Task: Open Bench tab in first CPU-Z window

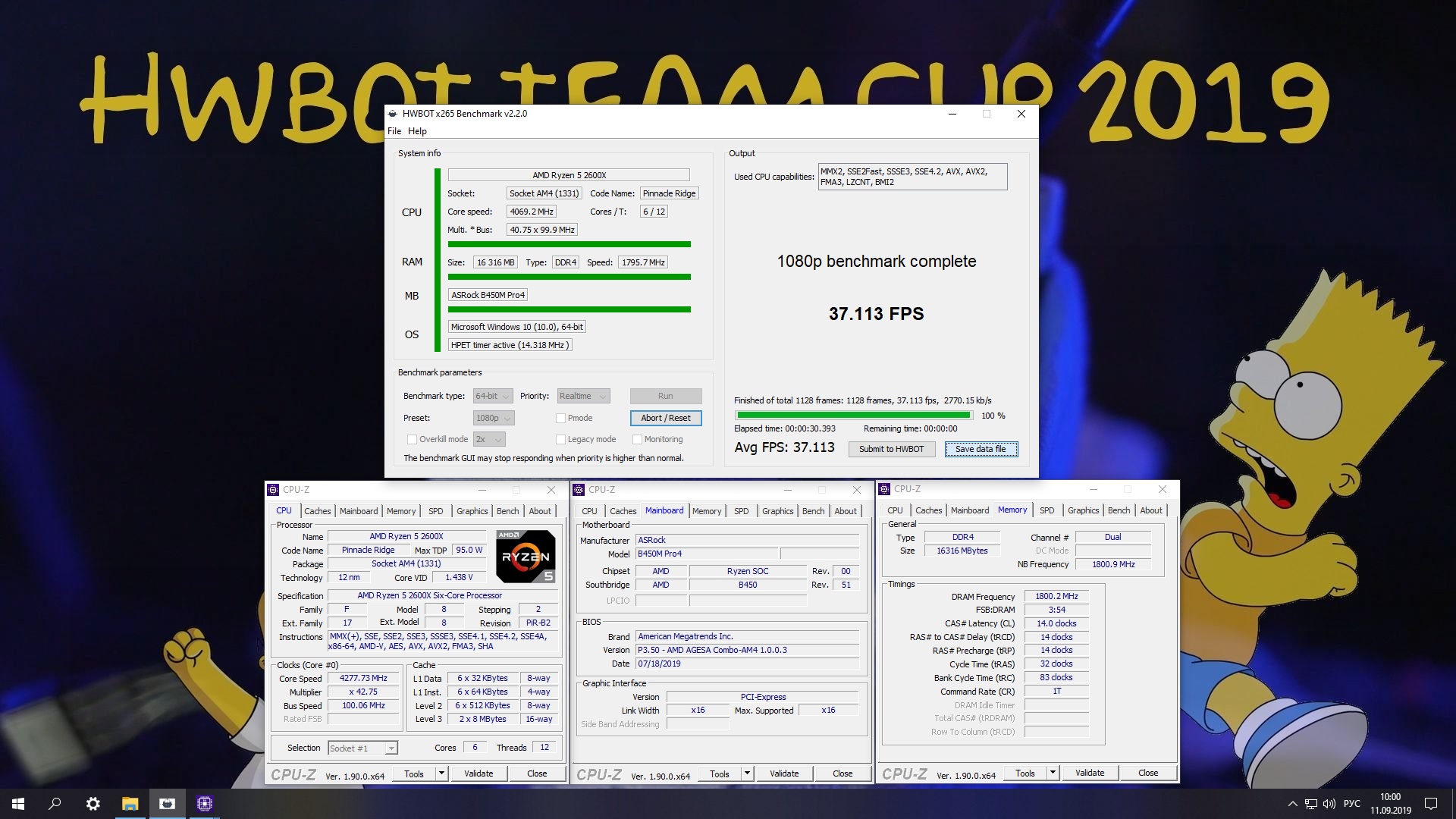Action: 507,511
